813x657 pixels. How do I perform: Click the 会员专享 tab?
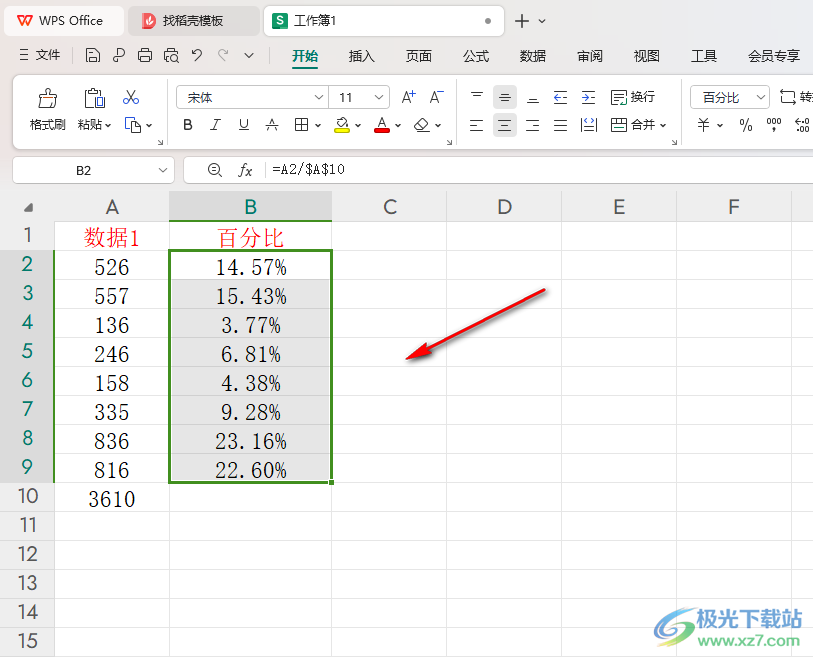click(x=774, y=56)
